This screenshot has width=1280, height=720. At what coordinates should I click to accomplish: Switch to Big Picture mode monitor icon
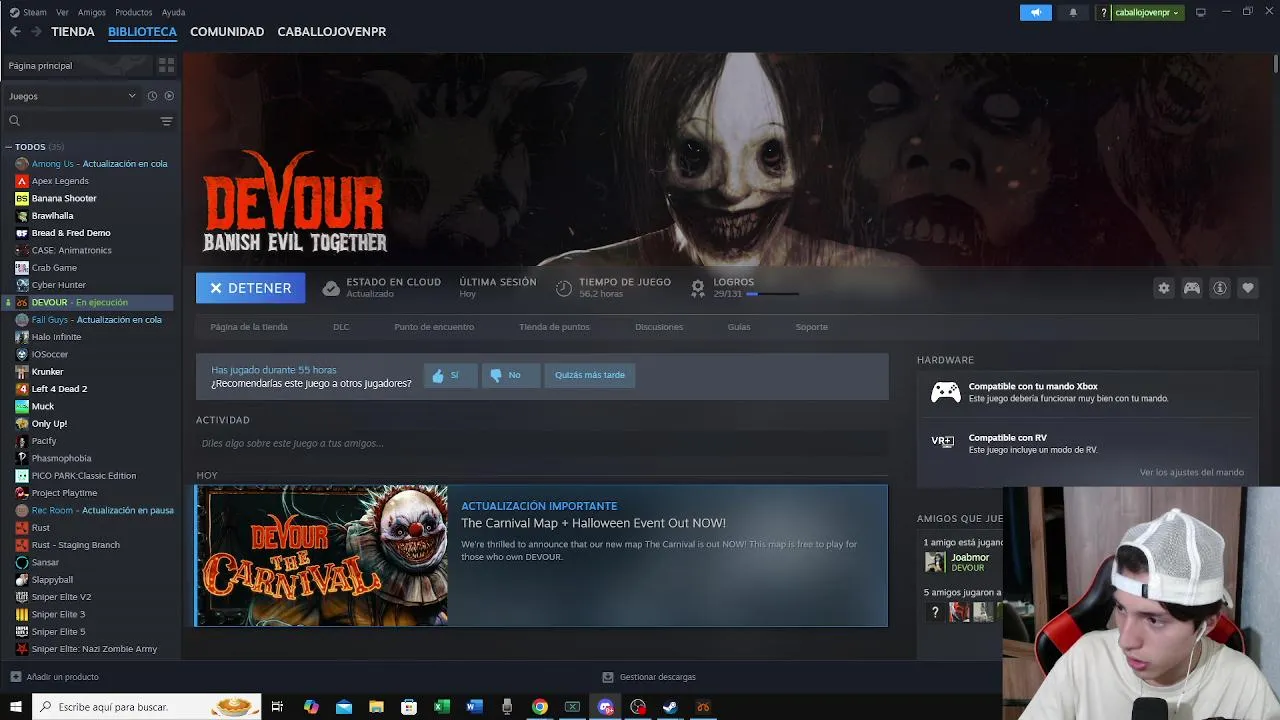click(x=1200, y=12)
